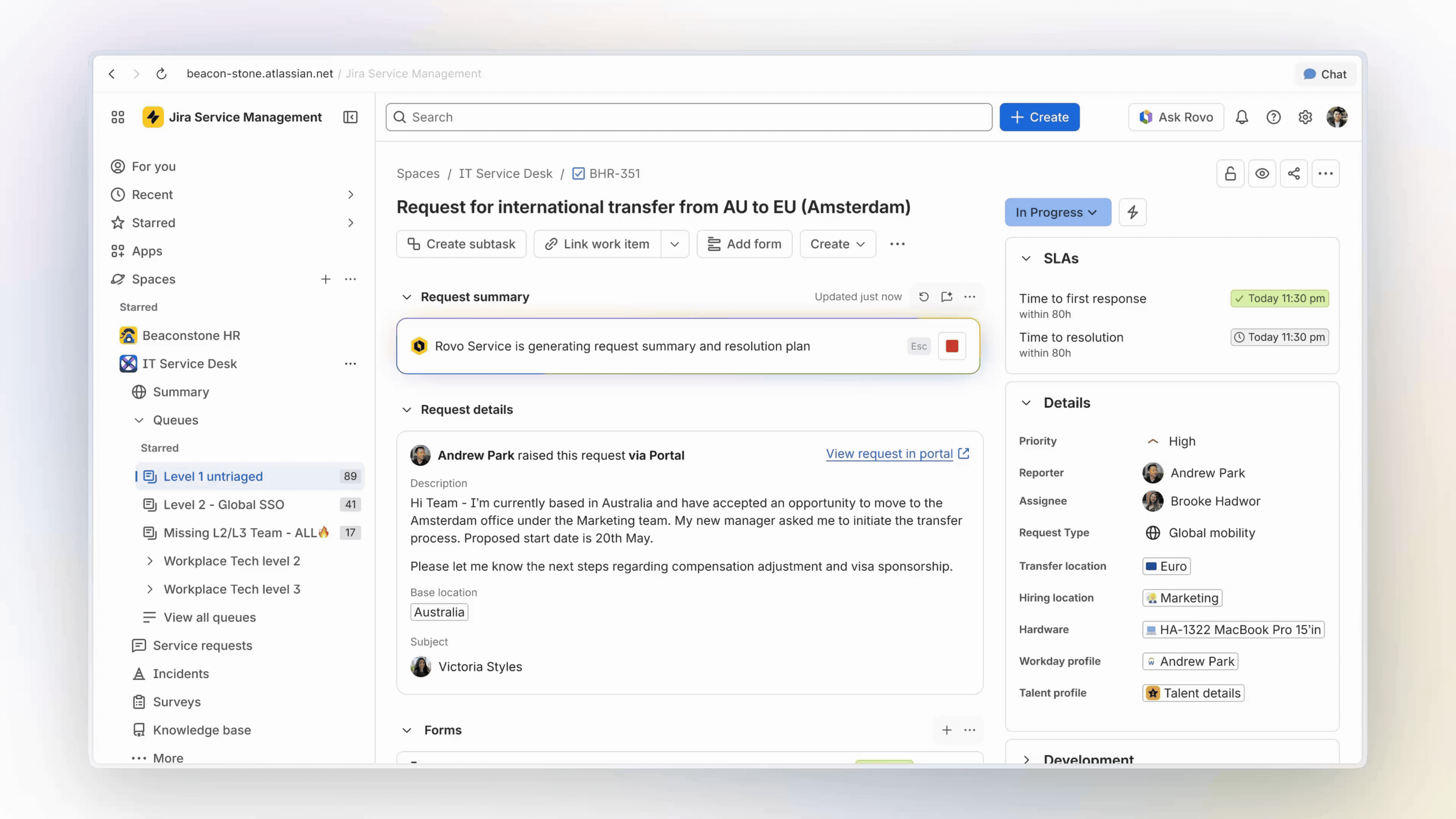Click the unlock restrictions icon
The image size is (1456, 819).
click(x=1230, y=174)
